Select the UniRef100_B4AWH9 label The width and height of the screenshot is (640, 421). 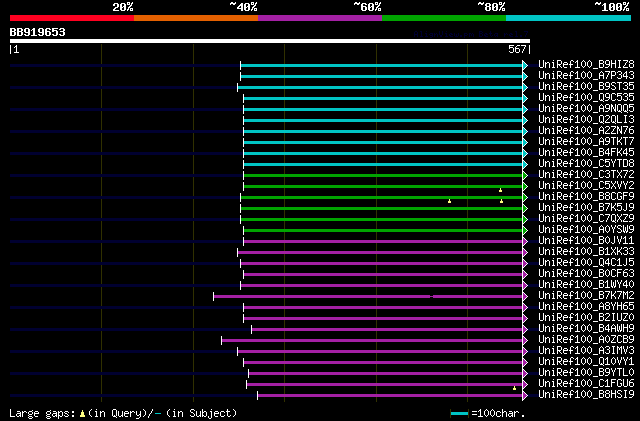(x=586, y=329)
